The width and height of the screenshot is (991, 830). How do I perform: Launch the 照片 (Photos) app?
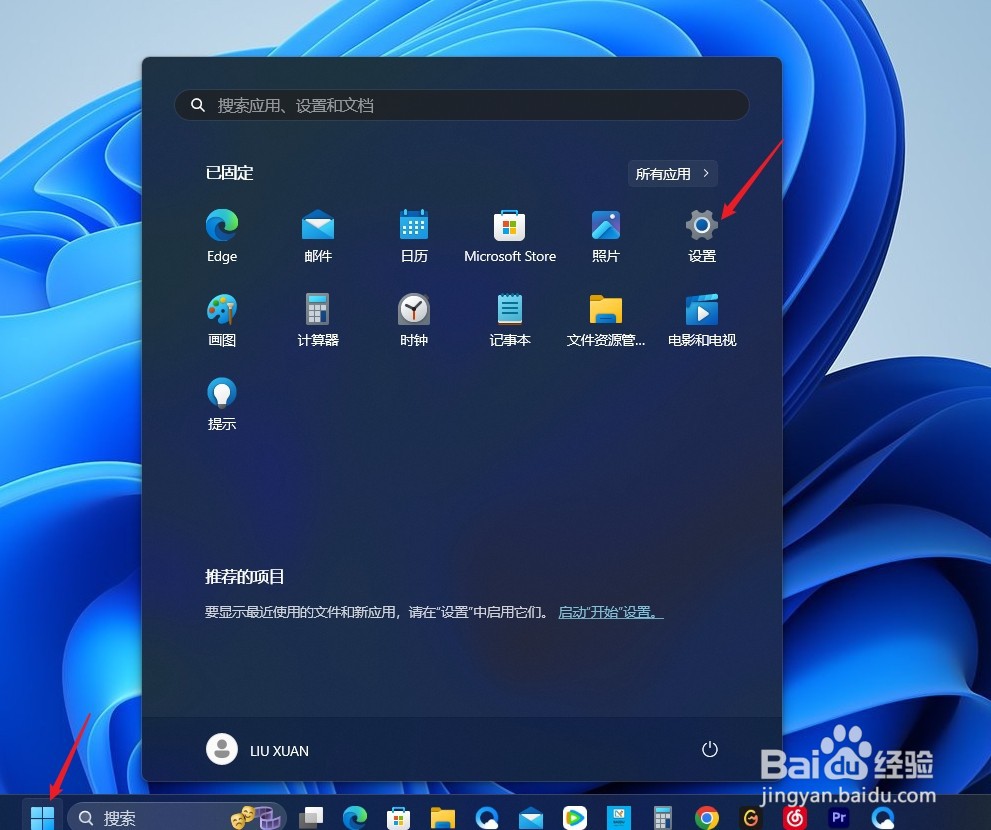pyautogui.click(x=605, y=235)
